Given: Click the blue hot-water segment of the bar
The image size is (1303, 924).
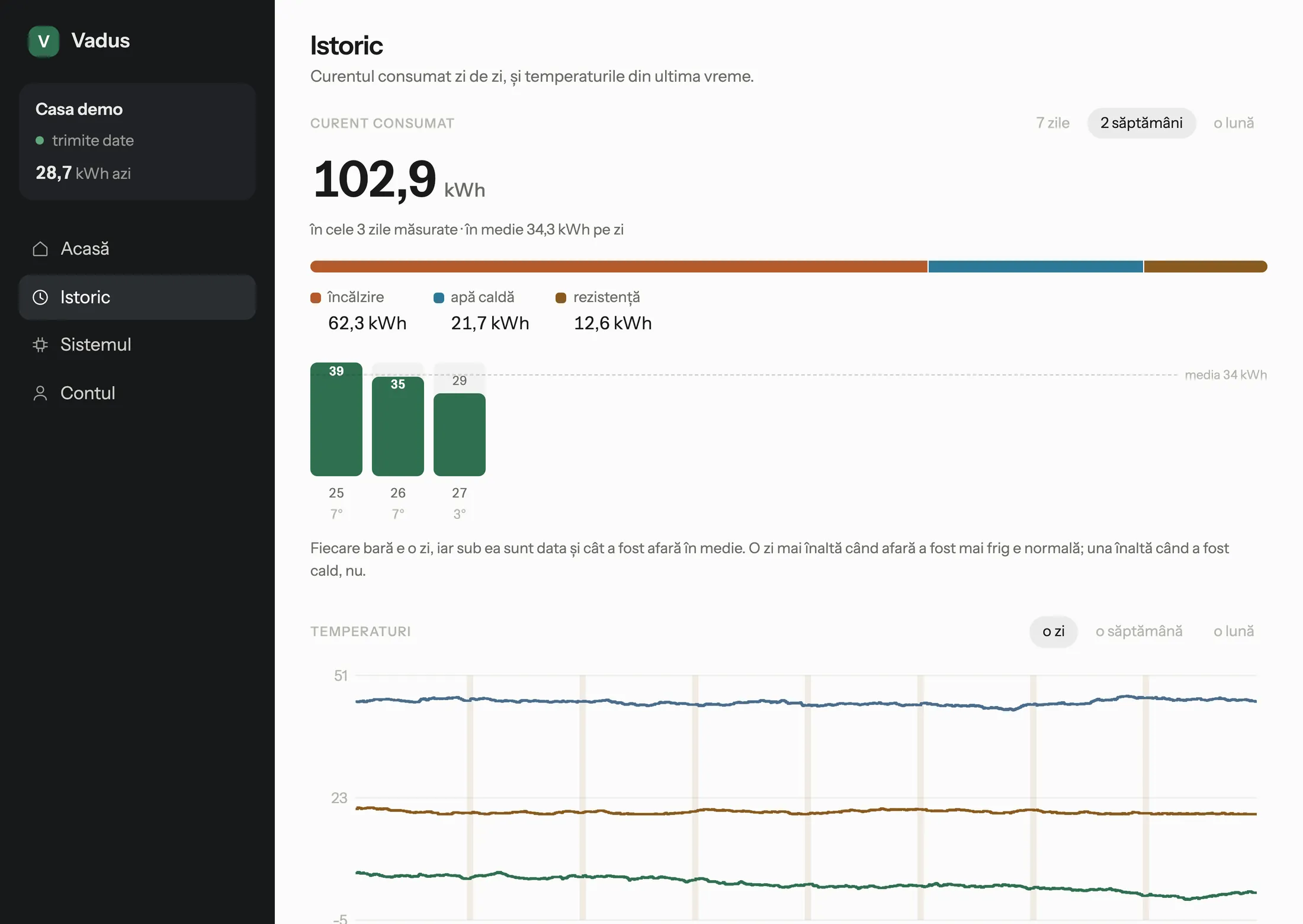Looking at the screenshot, I should pos(1036,267).
